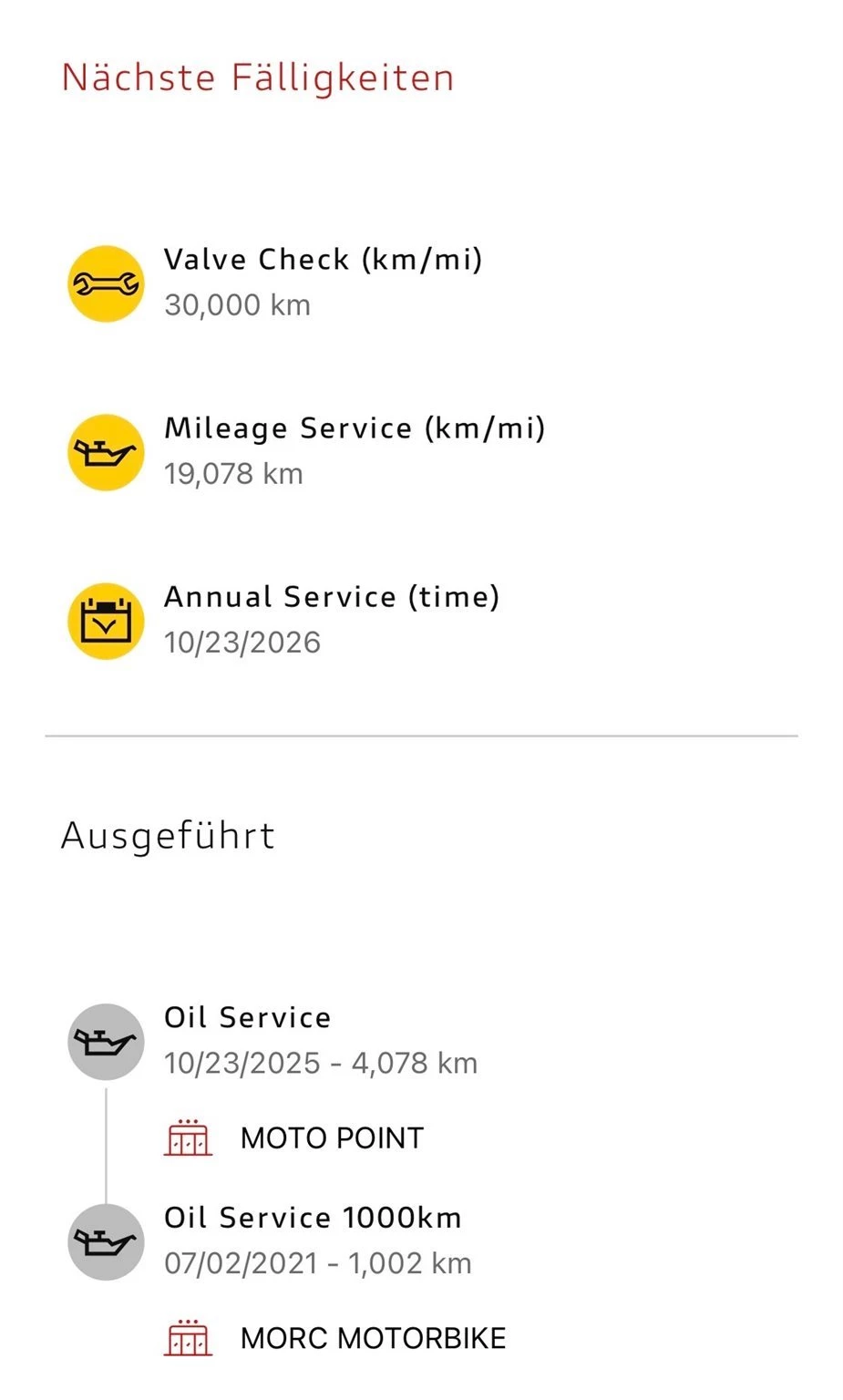Open the Valve Check (km/mi) entry
This screenshot has width=843, height=1400.
click(x=323, y=260)
